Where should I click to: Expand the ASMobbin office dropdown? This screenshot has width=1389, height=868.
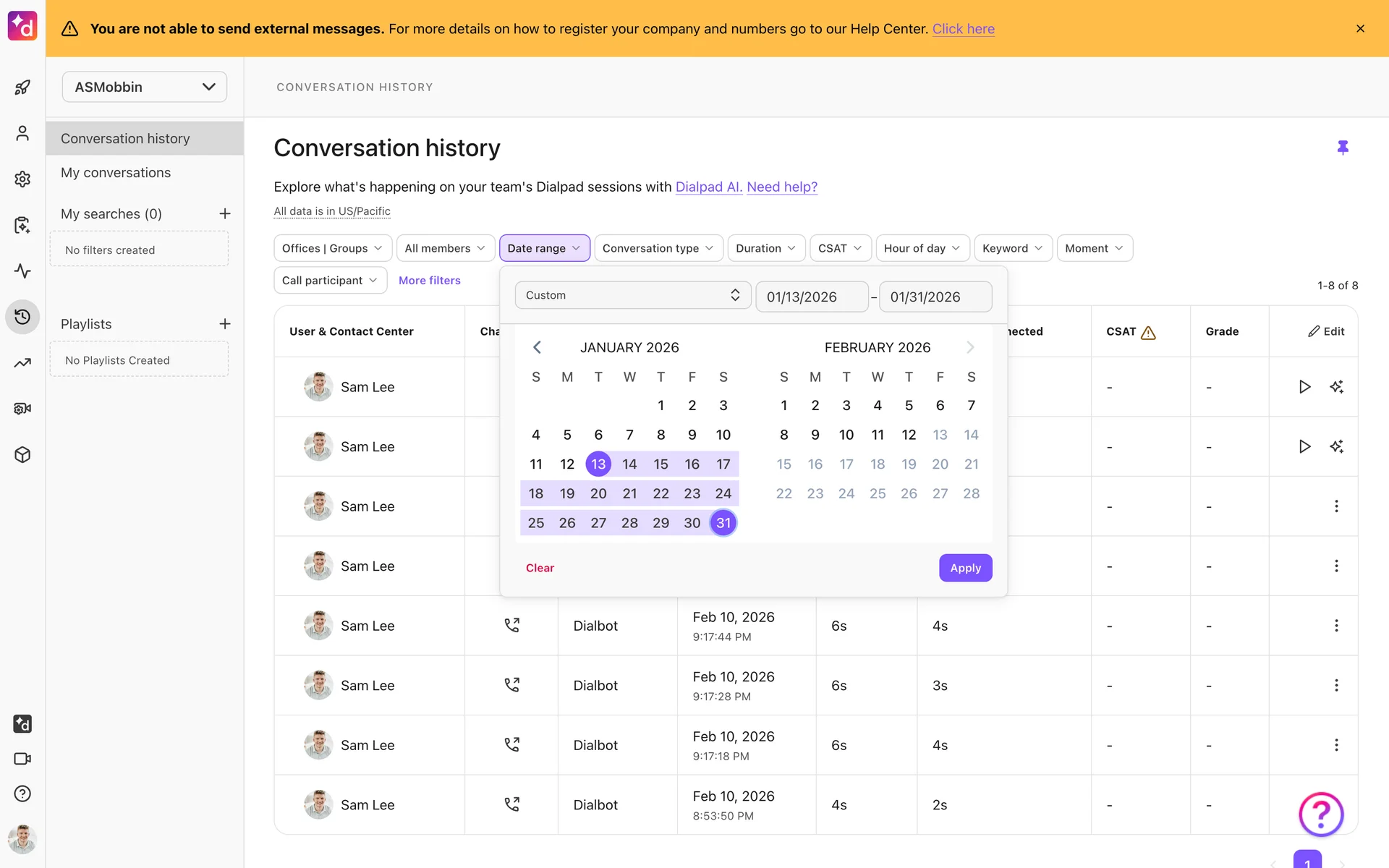click(145, 87)
